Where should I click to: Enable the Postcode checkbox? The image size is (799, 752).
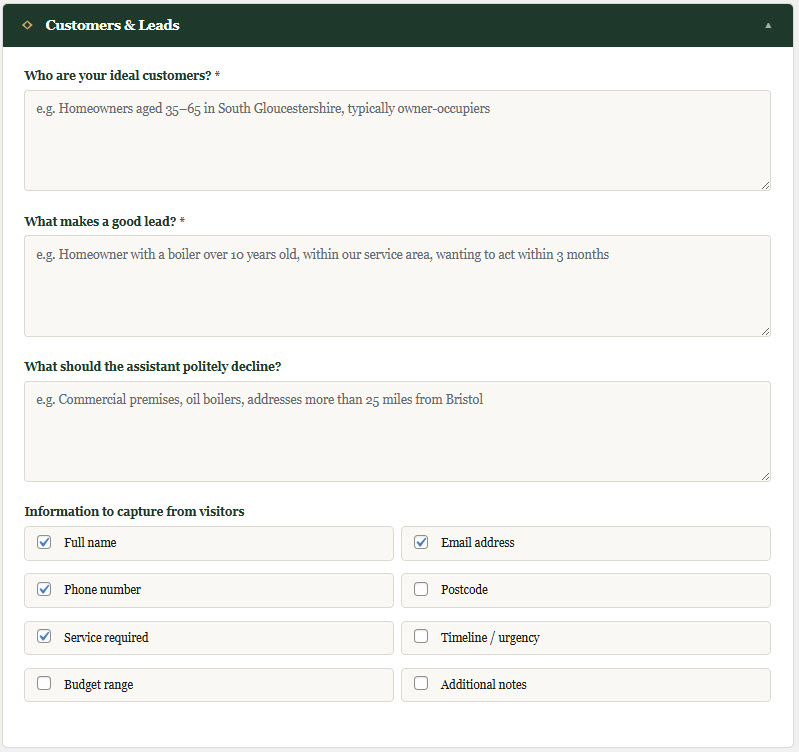(421, 589)
